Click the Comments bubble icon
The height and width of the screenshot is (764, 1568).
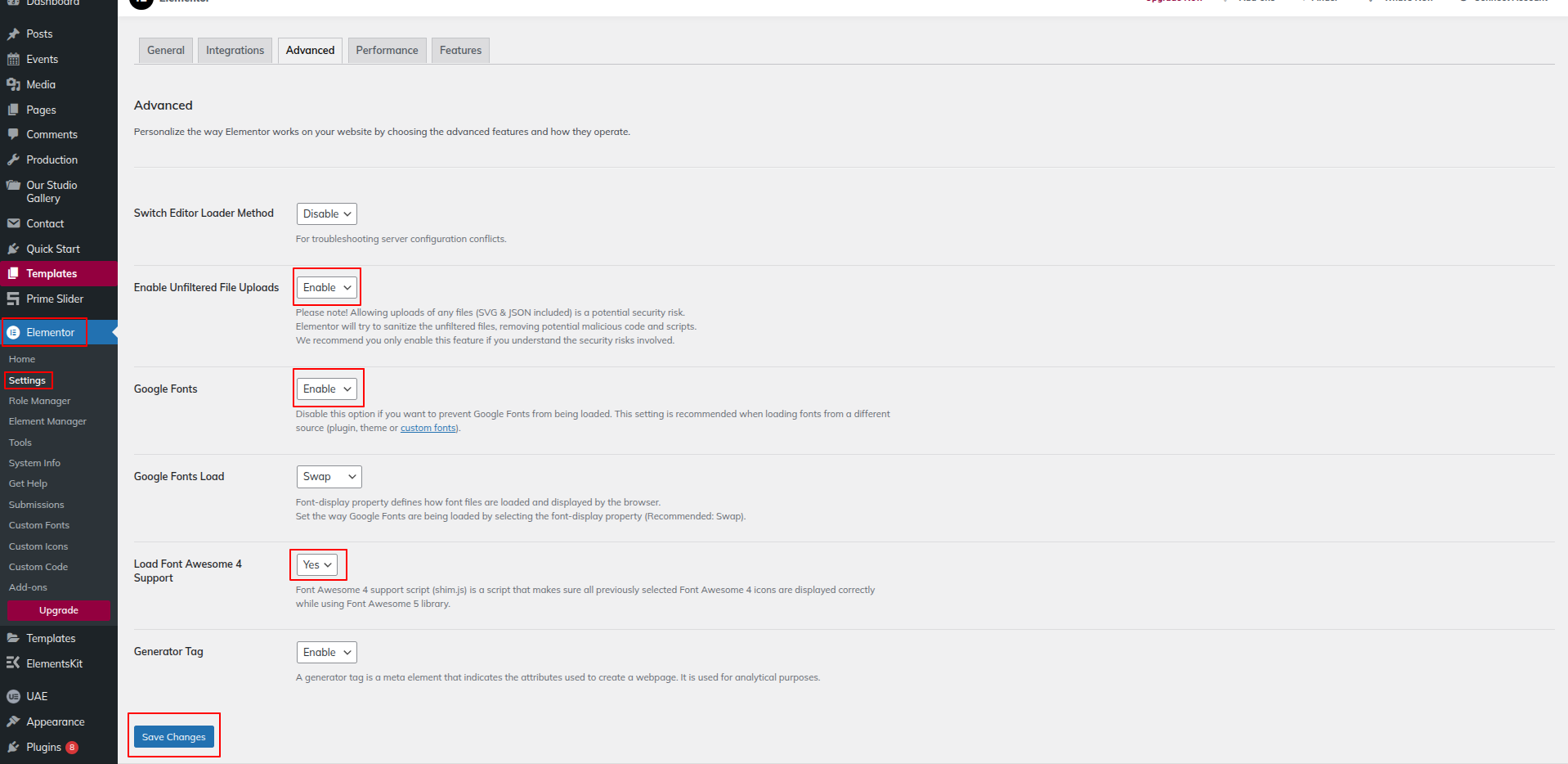click(x=13, y=134)
